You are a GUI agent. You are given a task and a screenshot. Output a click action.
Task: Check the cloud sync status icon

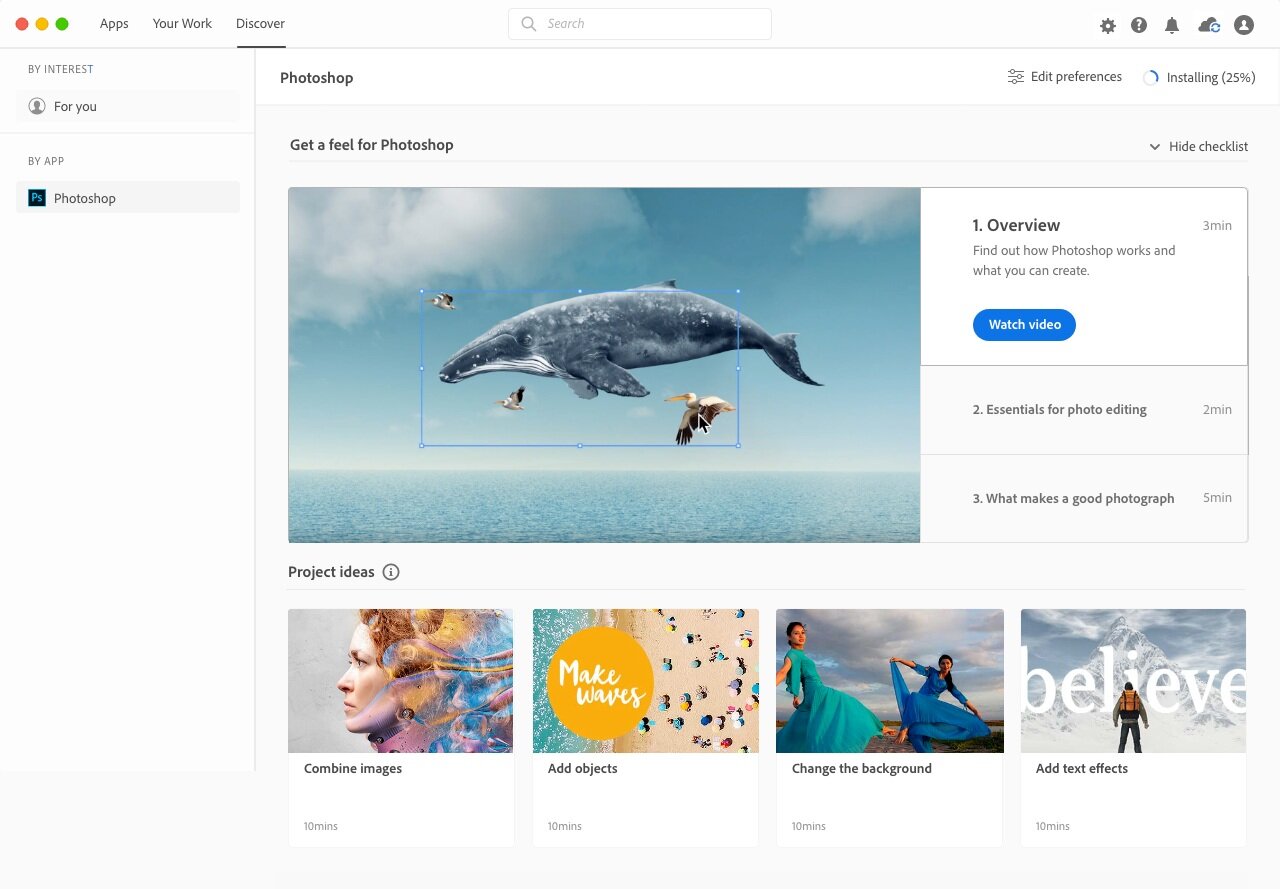[1209, 25]
